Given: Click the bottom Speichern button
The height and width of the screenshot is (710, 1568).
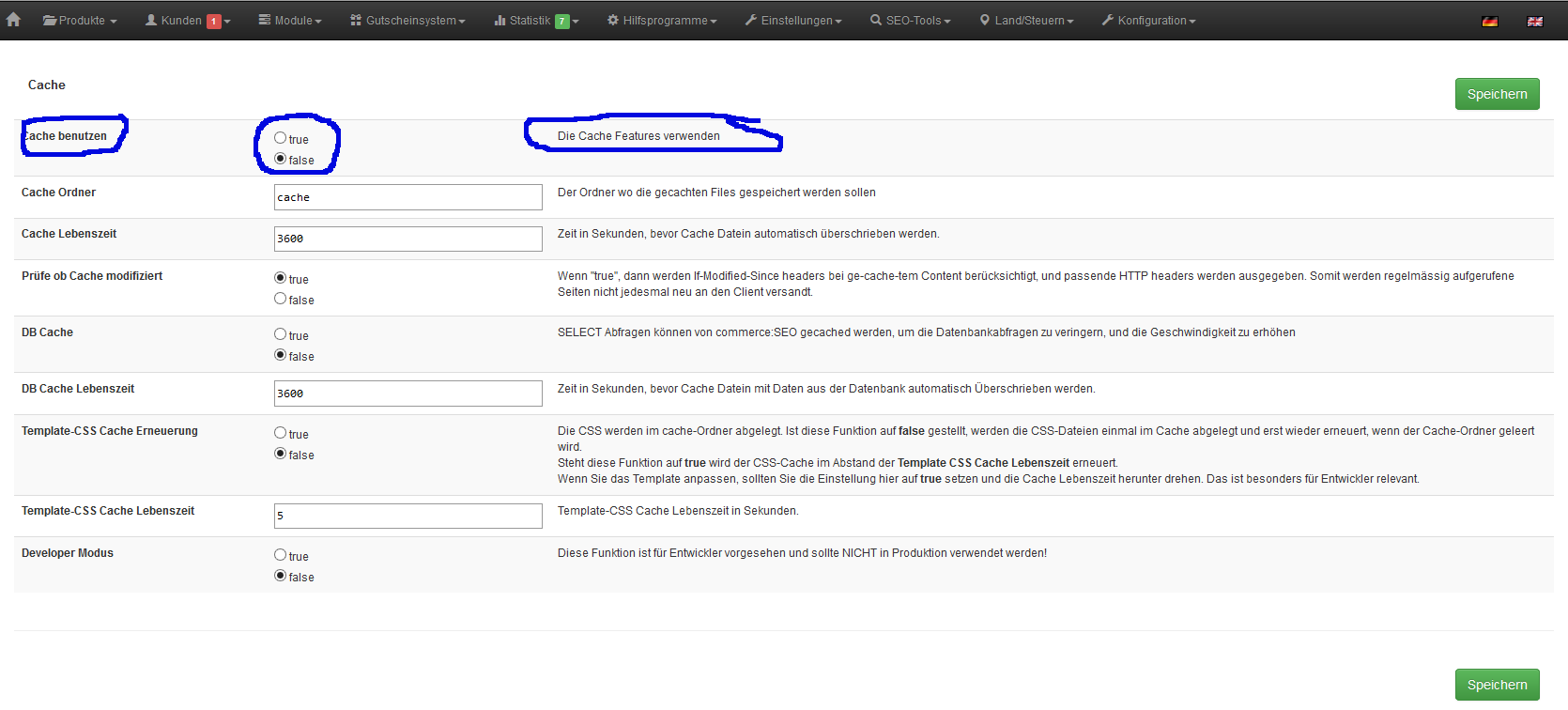Looking at the screenshot, I should pos(1497,685).
